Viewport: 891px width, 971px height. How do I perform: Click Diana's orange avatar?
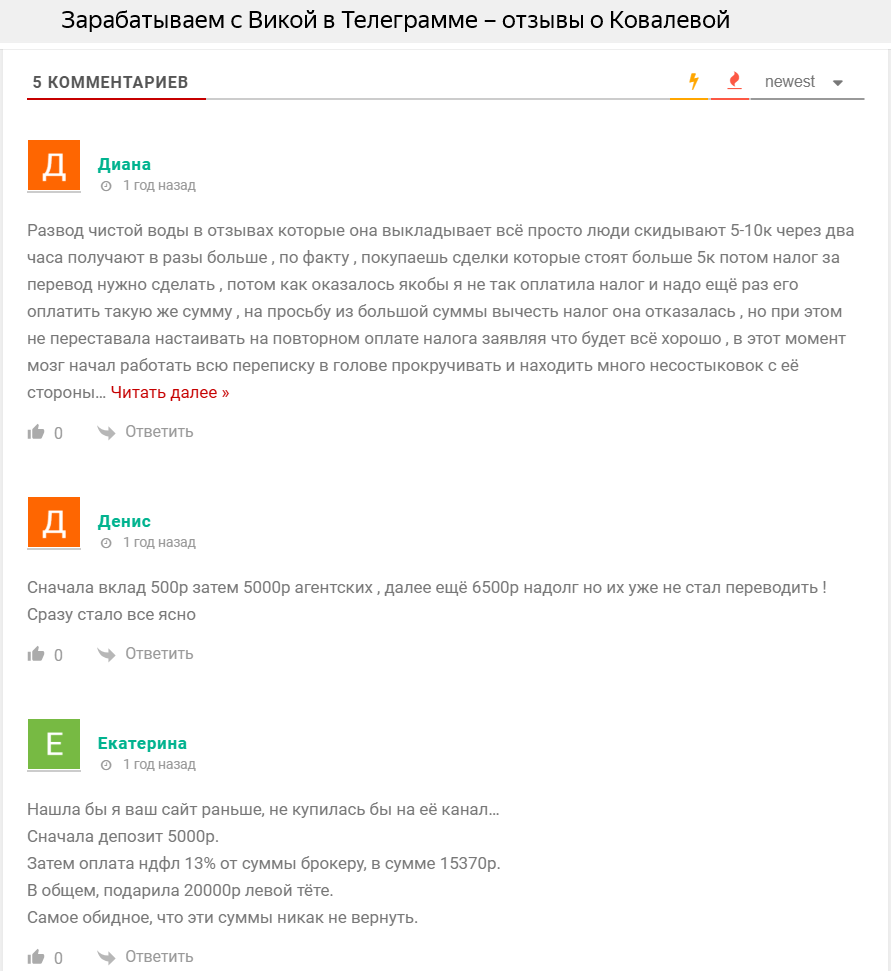(x=54, y=166)
